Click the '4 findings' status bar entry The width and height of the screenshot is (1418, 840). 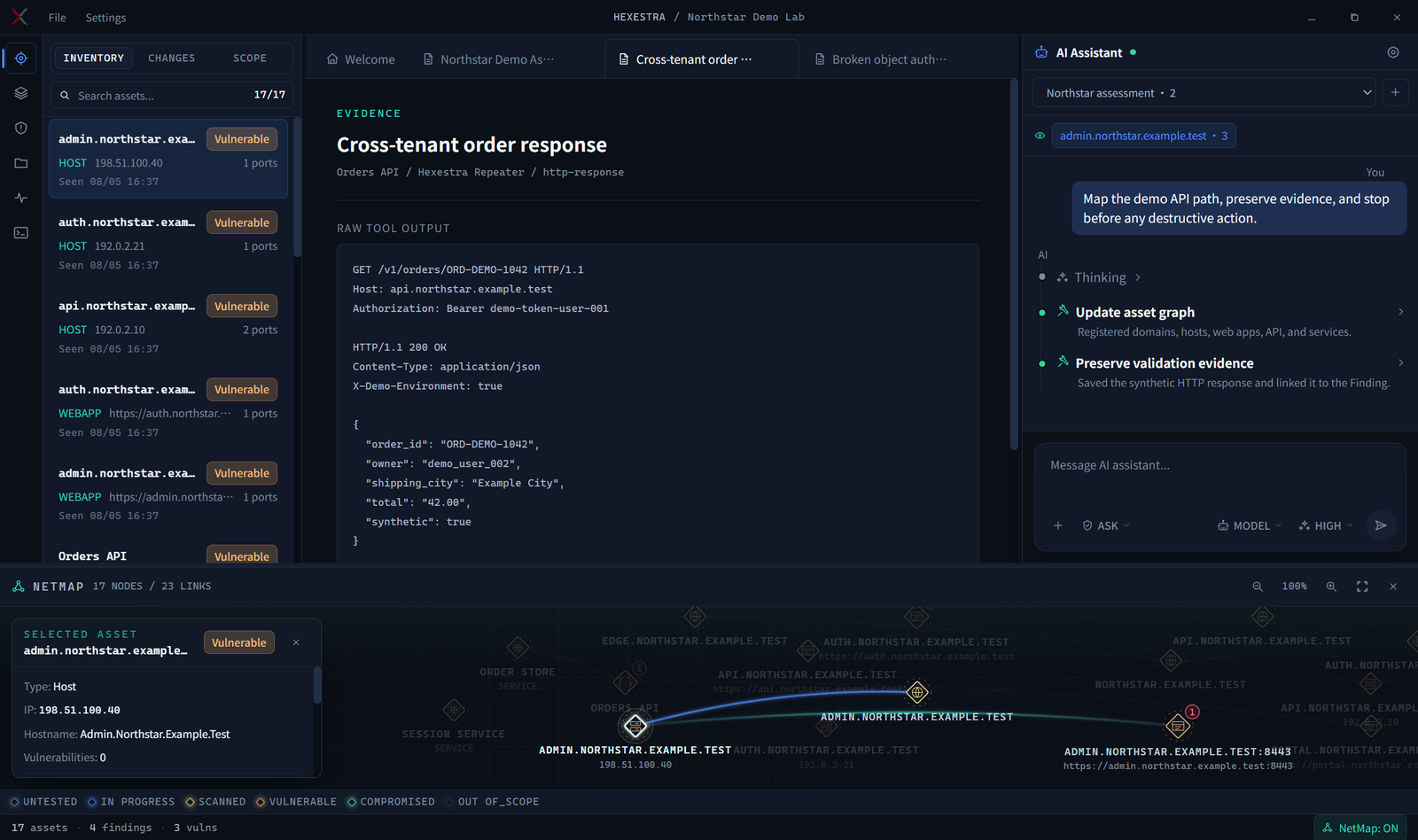point(121,828)
